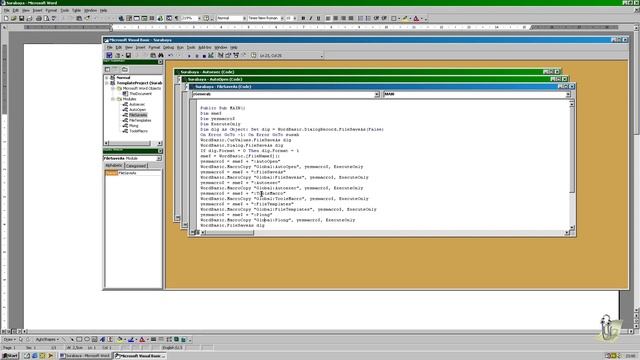640x360 pixels.
Task: Open the File menu in Visual Basic window
Action: click(x=109, y=47)
